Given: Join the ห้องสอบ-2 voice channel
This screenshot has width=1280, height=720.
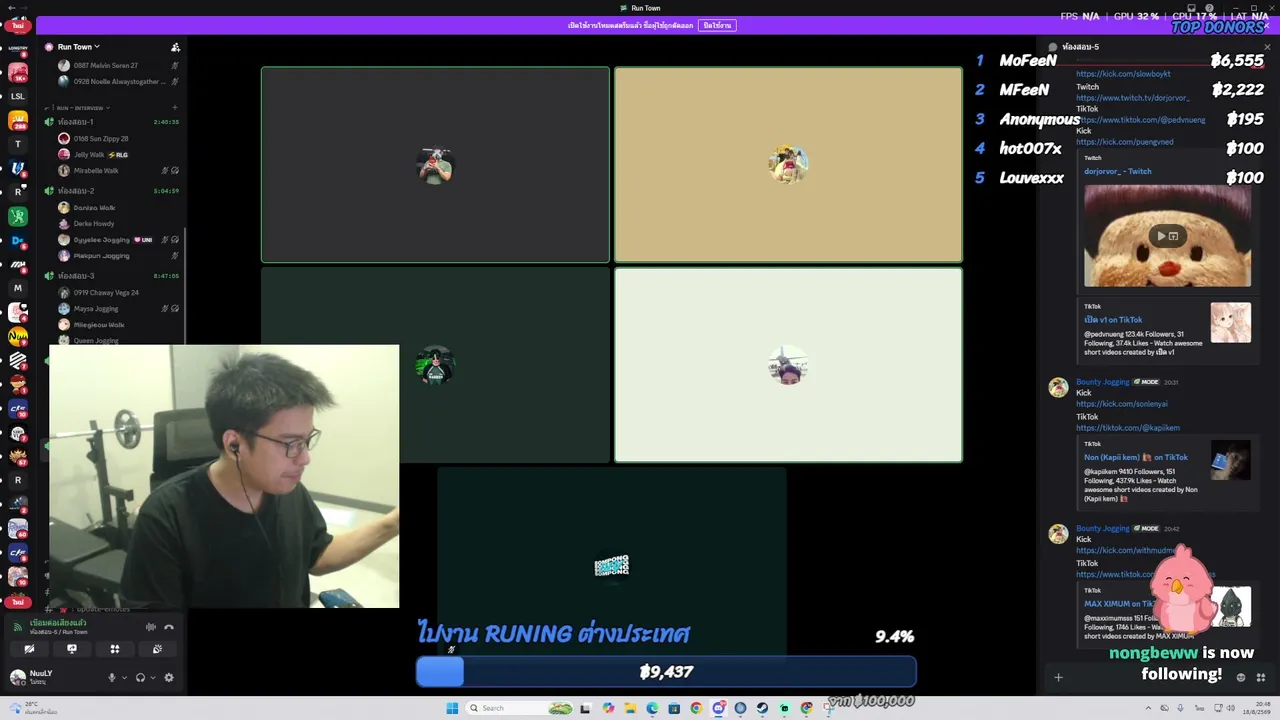Looking at the screenshot, I should pyautogui.click(x=111, y=191).
